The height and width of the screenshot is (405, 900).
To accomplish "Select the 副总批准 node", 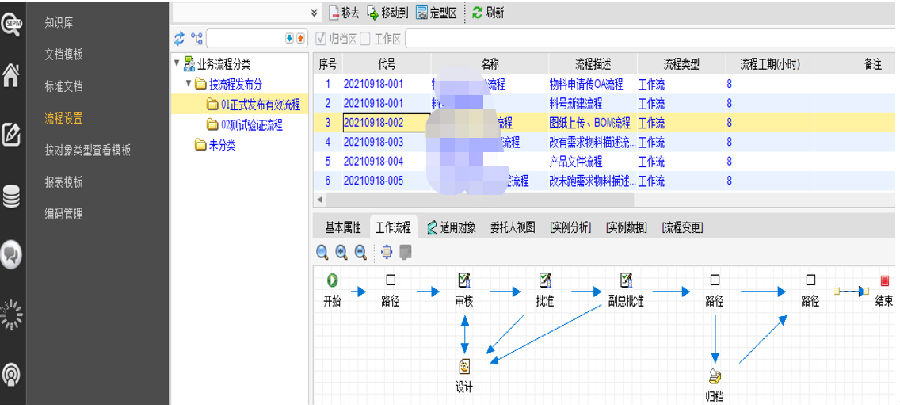I will pyautogui.click(x=626, y=290).
